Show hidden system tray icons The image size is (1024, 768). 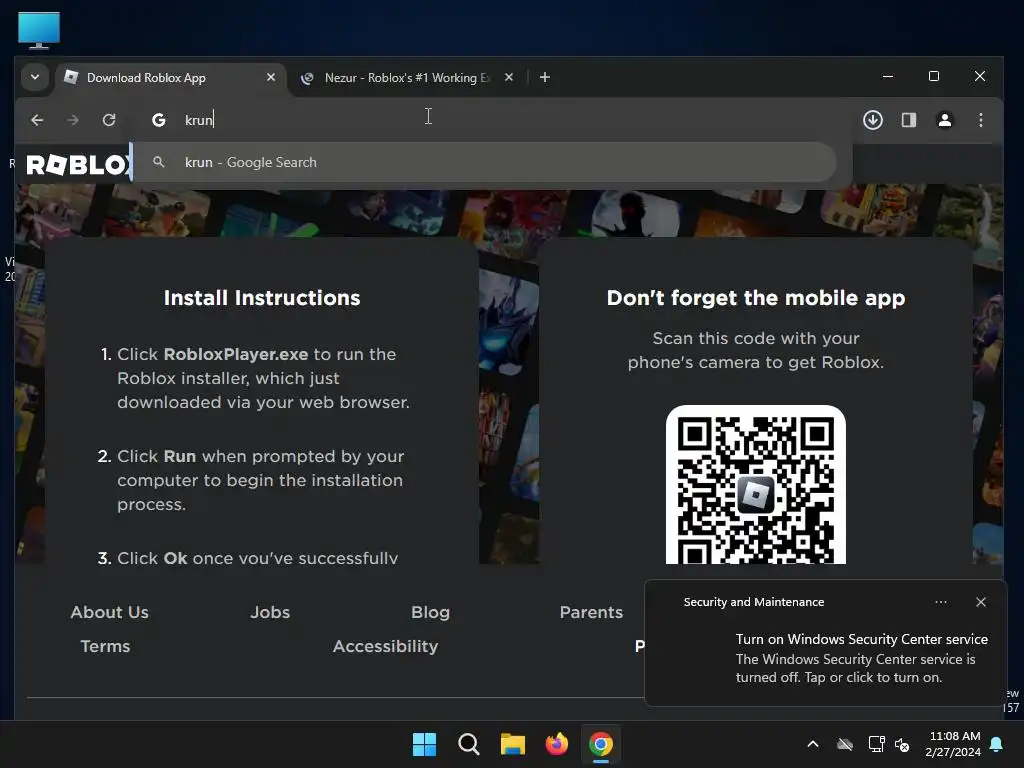click(813, 744)
